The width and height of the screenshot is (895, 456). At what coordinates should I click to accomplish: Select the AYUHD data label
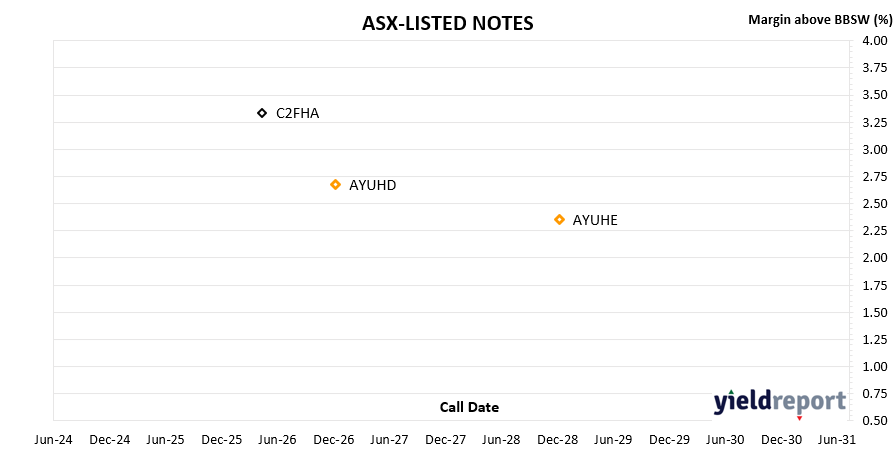coord(373,185)
